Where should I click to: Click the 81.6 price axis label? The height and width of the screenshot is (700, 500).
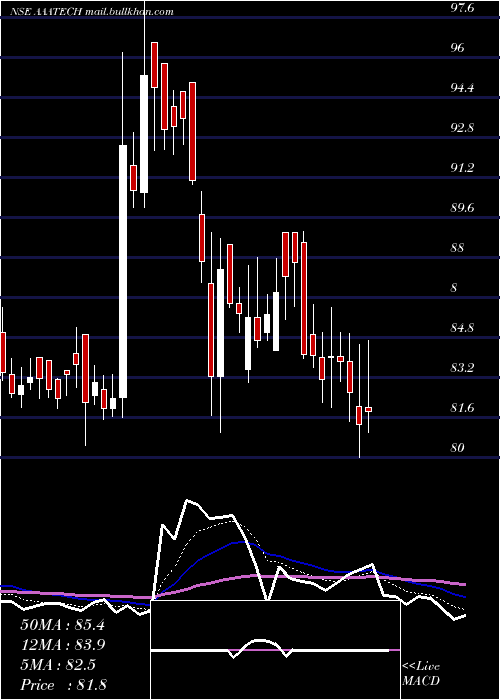click(x=464, y=408)
